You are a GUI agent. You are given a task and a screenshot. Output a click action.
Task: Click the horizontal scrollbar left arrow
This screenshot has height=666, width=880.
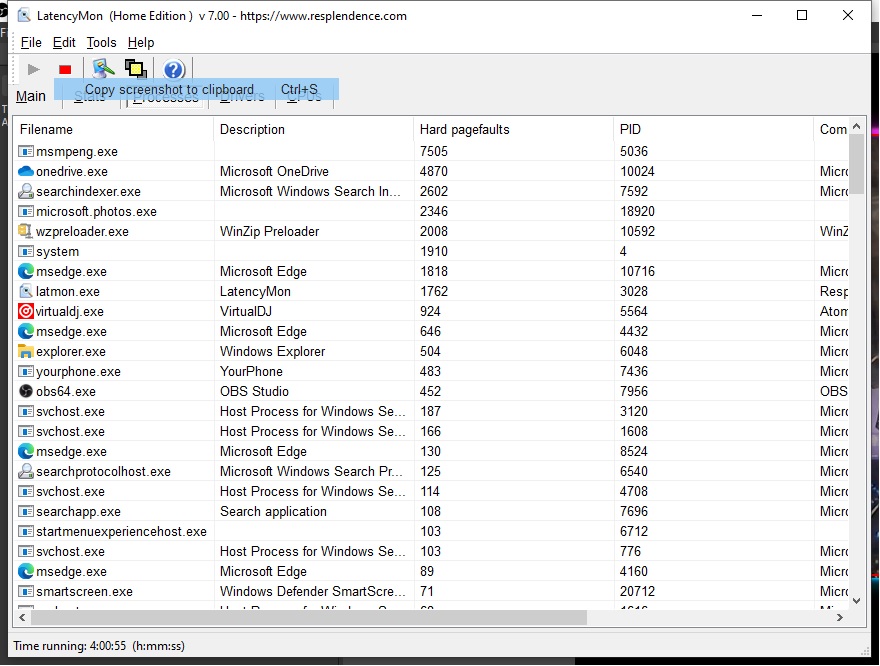pyautogui.click(x=22, y=618)
